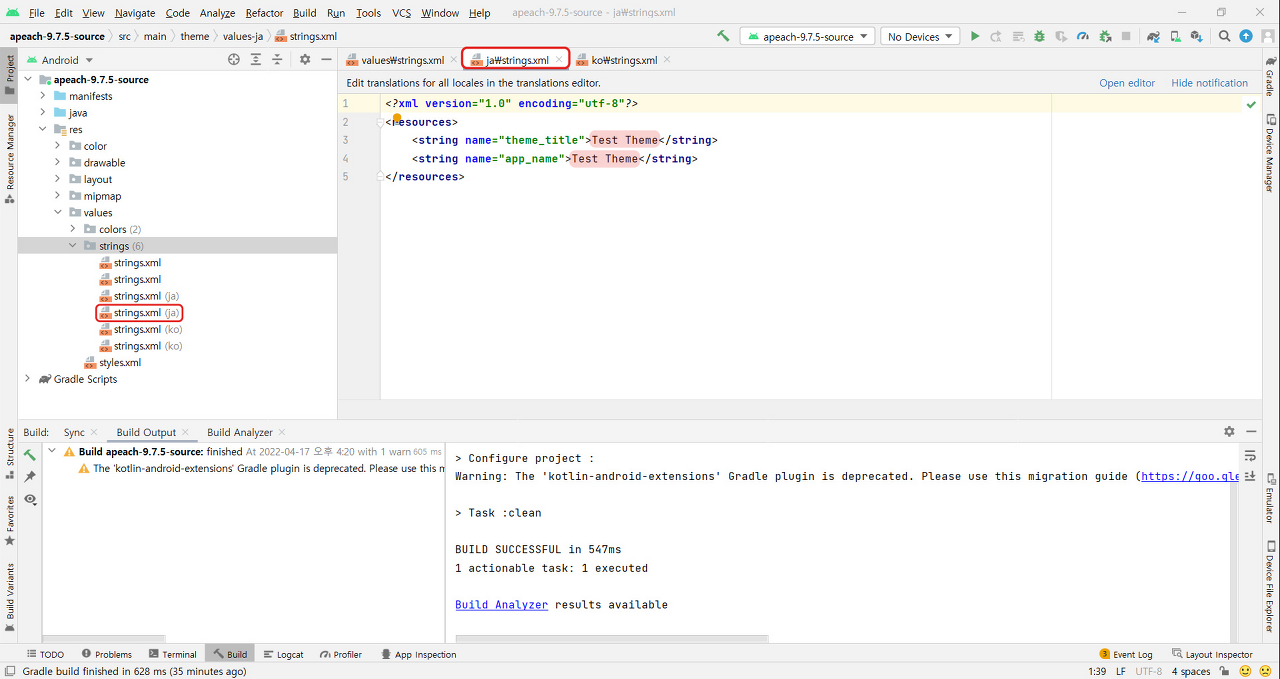The image size is (1280, 679).
Task: Close the Sync tab in Build panel
Action: coord(95,432)
